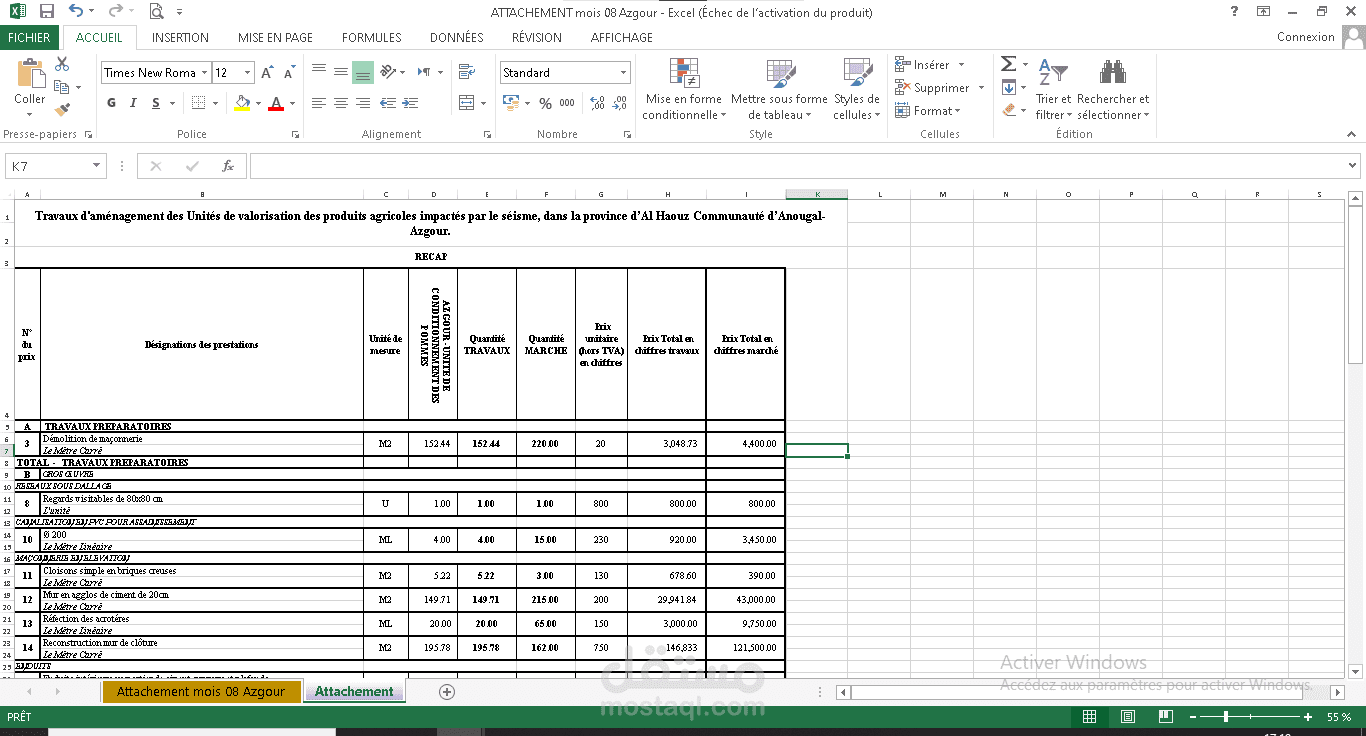
Task: Click the Merge and Center icon
Action: 465,103
